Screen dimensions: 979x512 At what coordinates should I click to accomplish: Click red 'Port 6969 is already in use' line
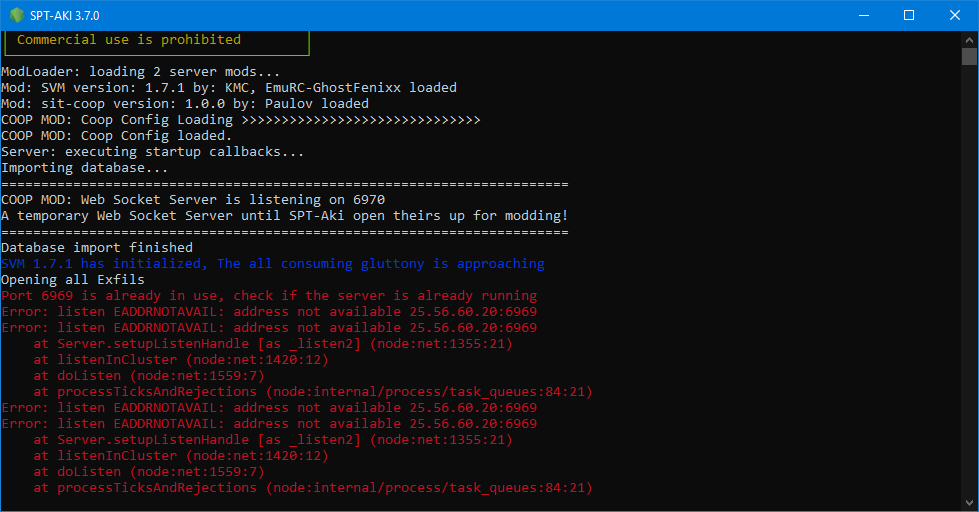(x=269, y=296)
